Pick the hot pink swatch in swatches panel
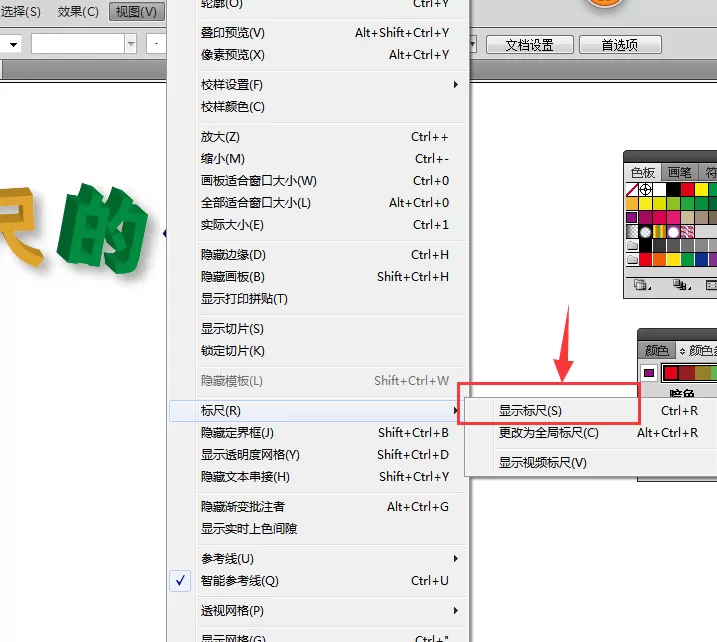 tap(673, 217)
